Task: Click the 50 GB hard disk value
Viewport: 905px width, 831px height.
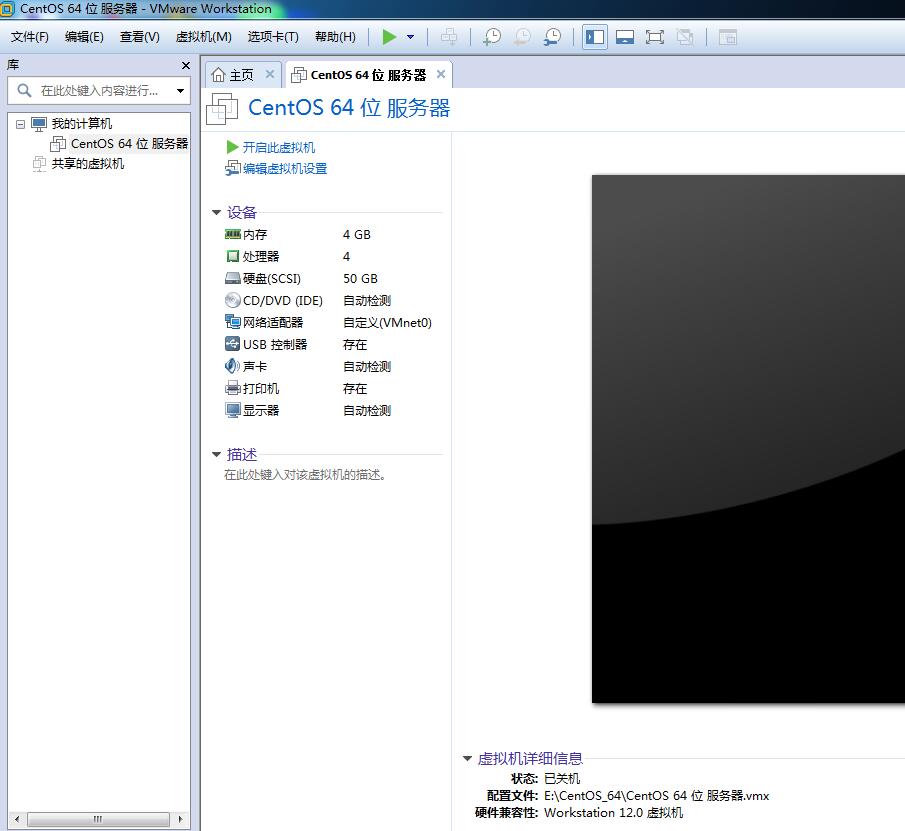Action: [360, 279]
